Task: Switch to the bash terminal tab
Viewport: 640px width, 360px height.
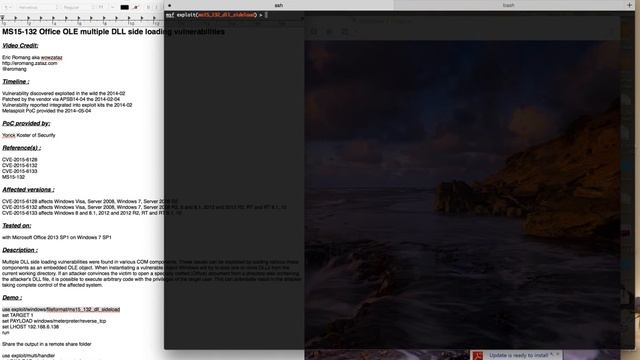Action: (x=508, y=5)
